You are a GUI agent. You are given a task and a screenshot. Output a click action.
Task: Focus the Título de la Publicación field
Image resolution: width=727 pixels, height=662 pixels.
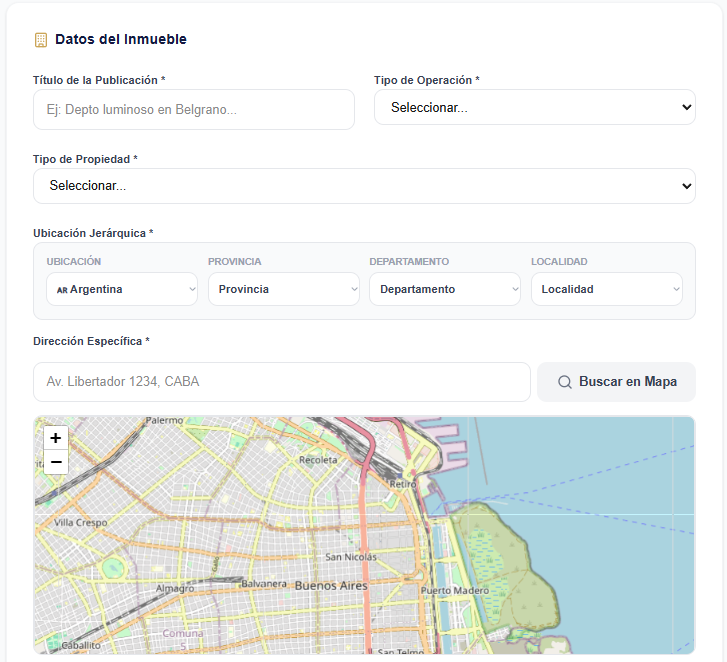tap(194, 109)
